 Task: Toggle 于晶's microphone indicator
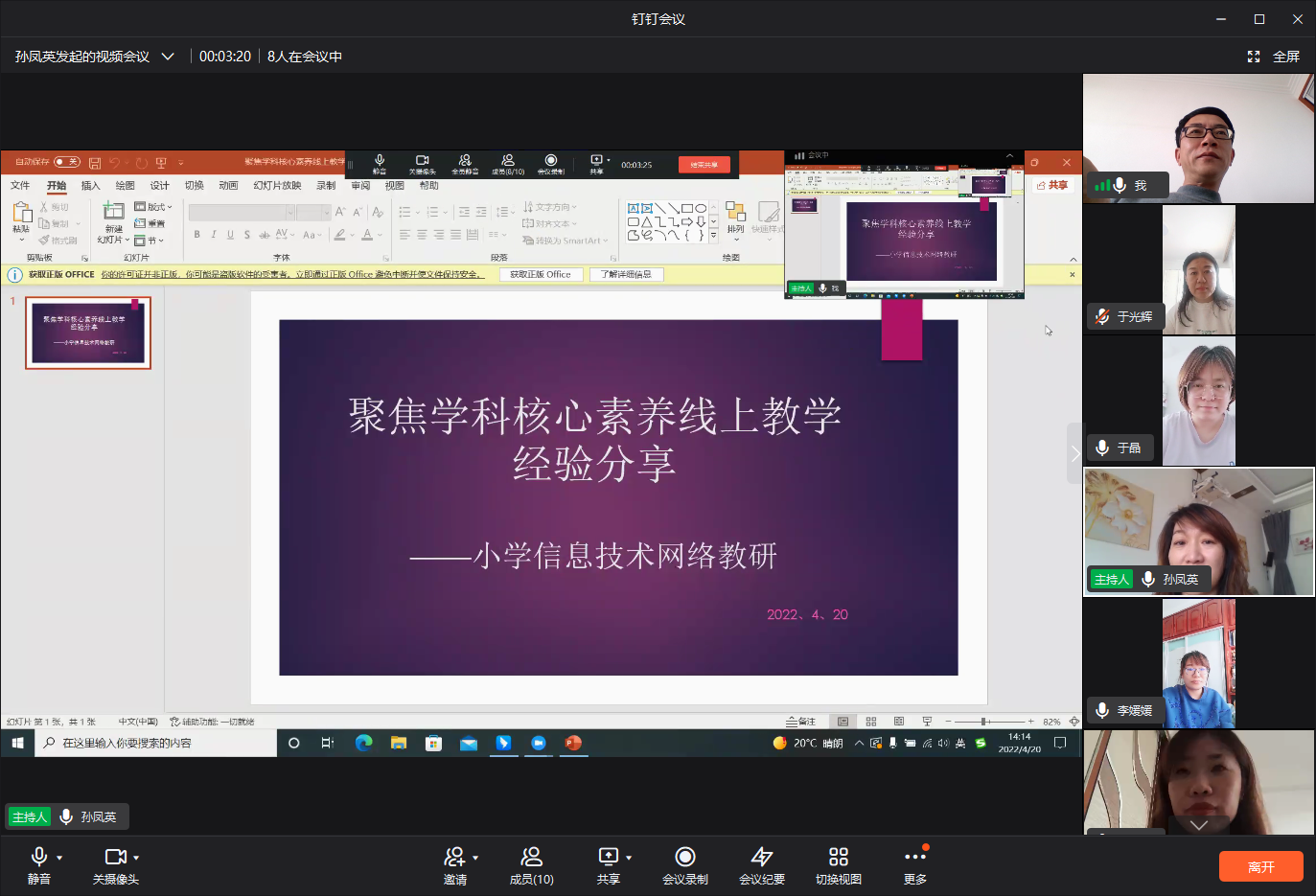tap(1102, 448)
